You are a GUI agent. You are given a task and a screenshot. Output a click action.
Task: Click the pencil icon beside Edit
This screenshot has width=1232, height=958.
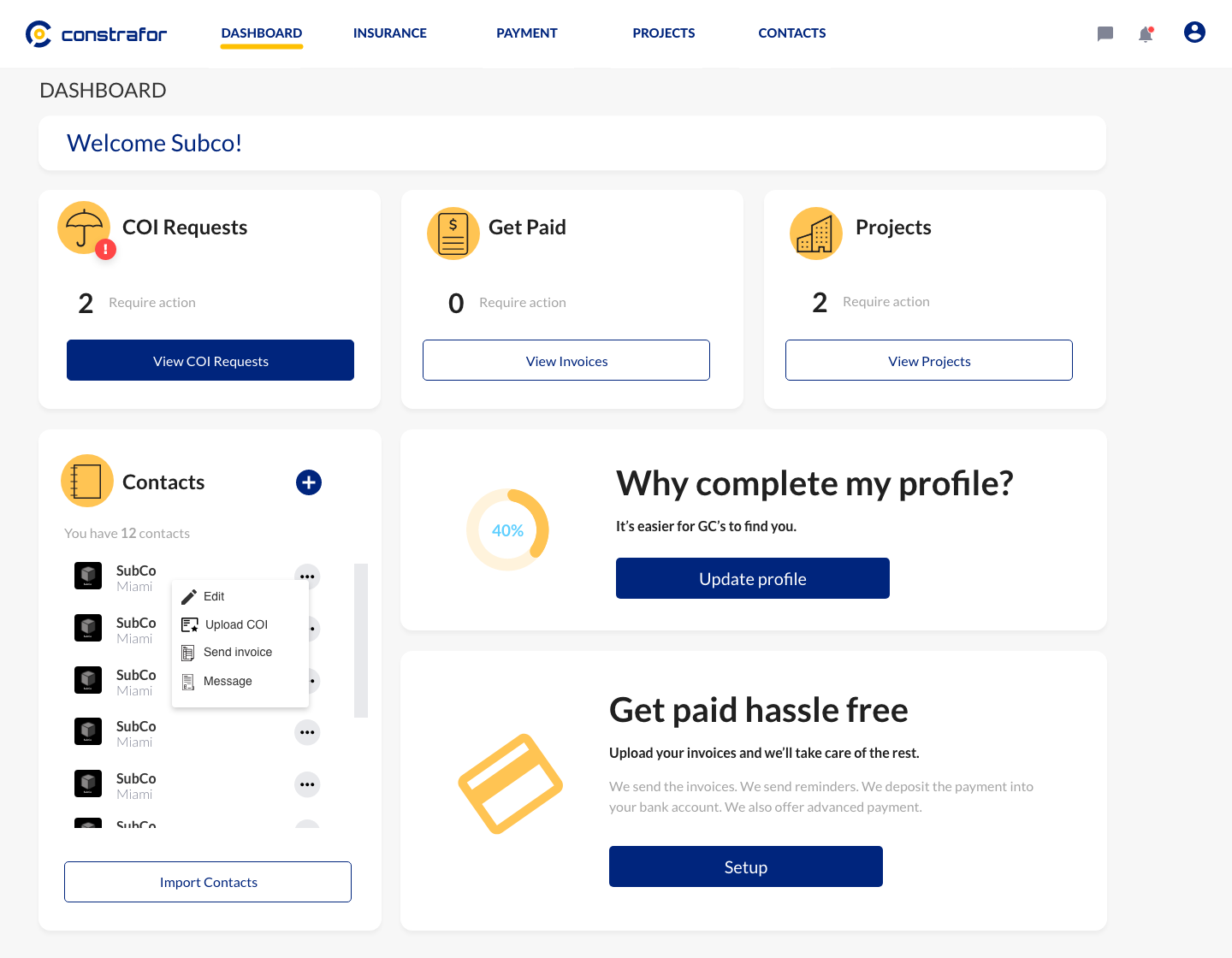point(189,596)
